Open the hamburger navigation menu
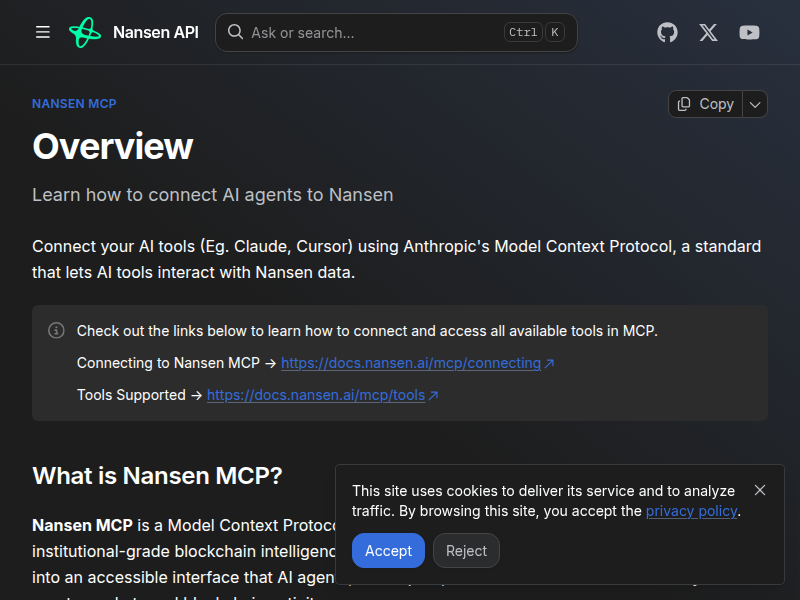Viewport: 800px width, 600px height. 42,32
